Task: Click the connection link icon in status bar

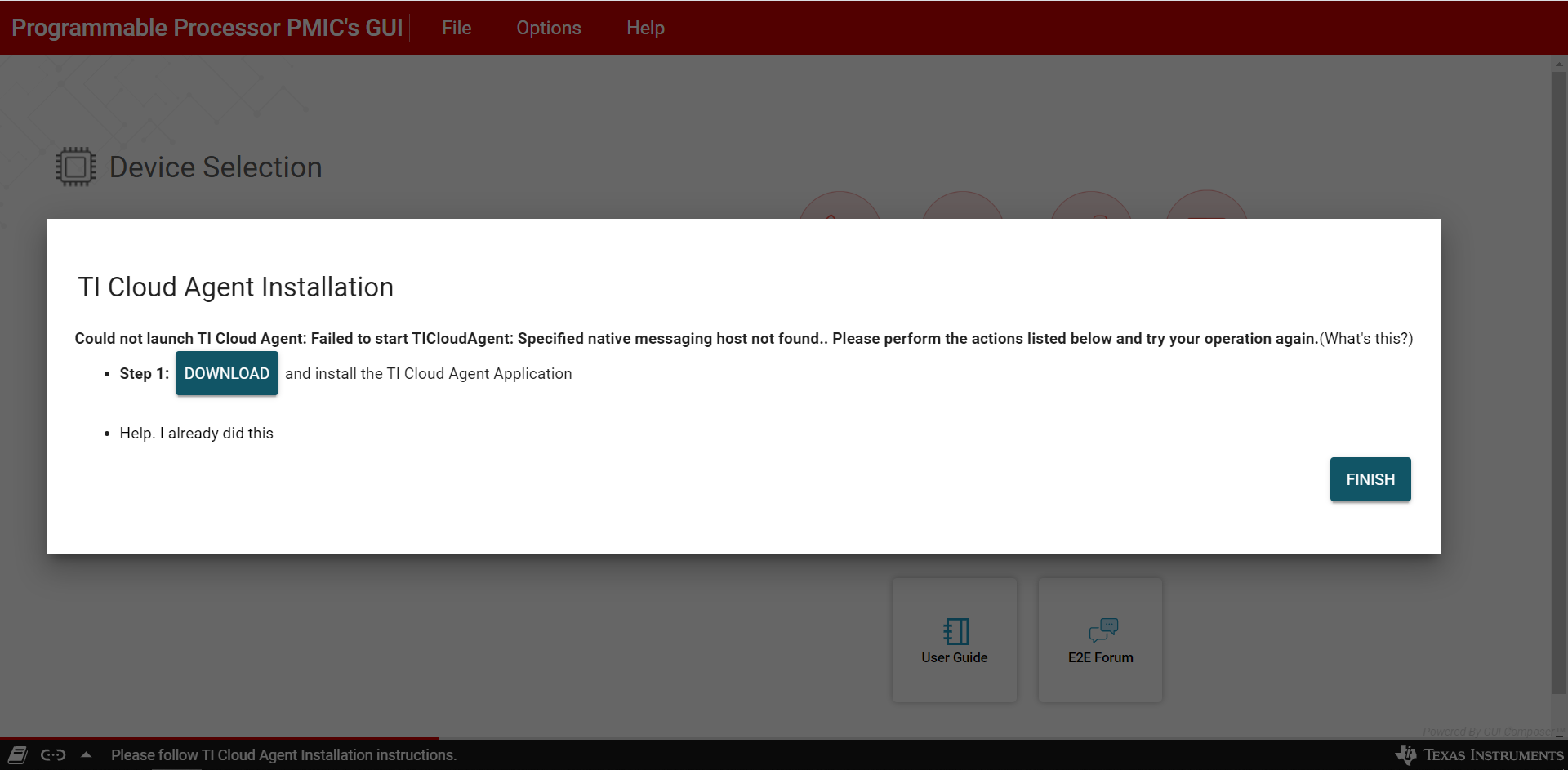Action: pos(53,754)
